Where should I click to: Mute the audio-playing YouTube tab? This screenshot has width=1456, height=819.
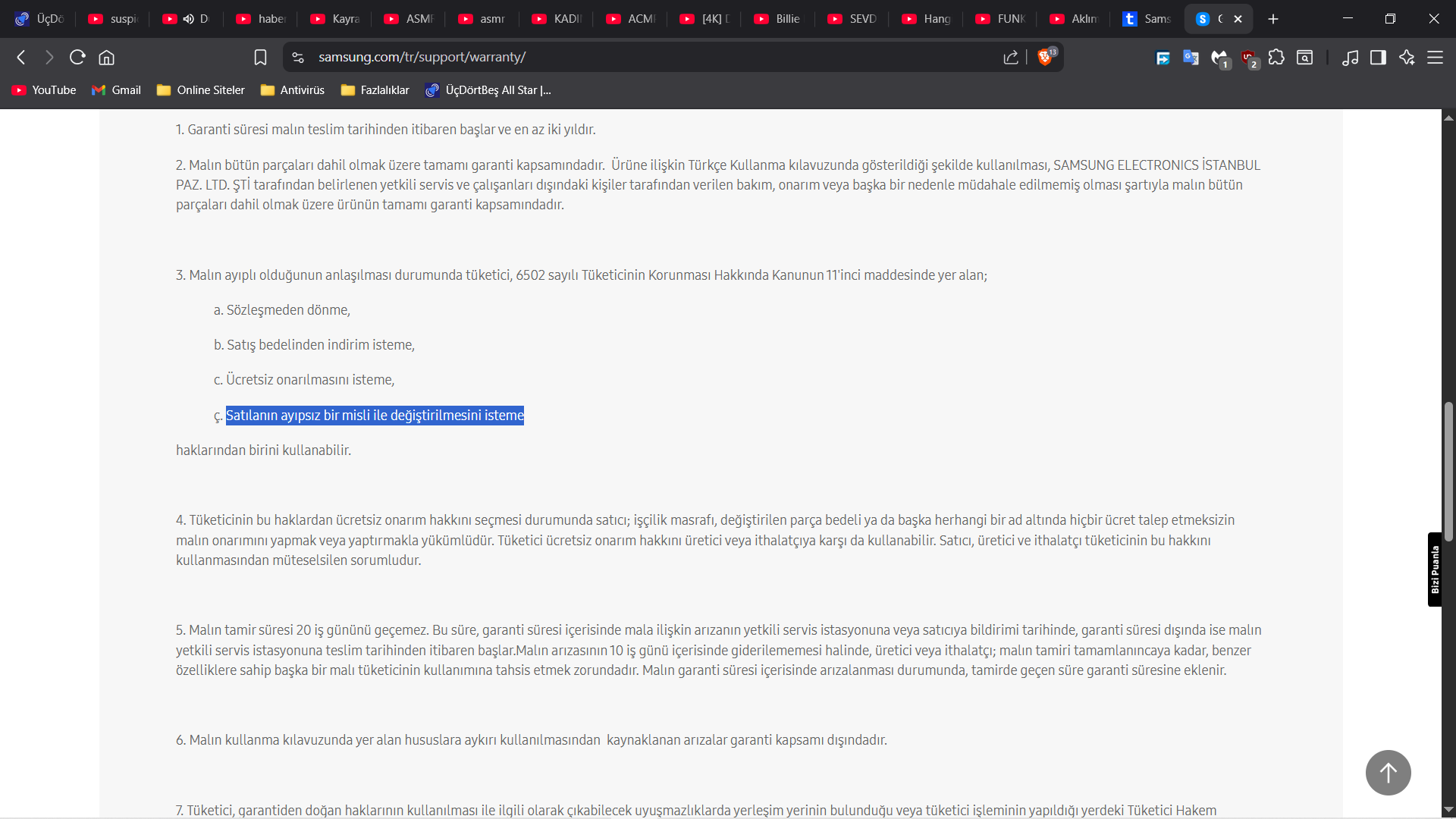[x=188, y=19]
